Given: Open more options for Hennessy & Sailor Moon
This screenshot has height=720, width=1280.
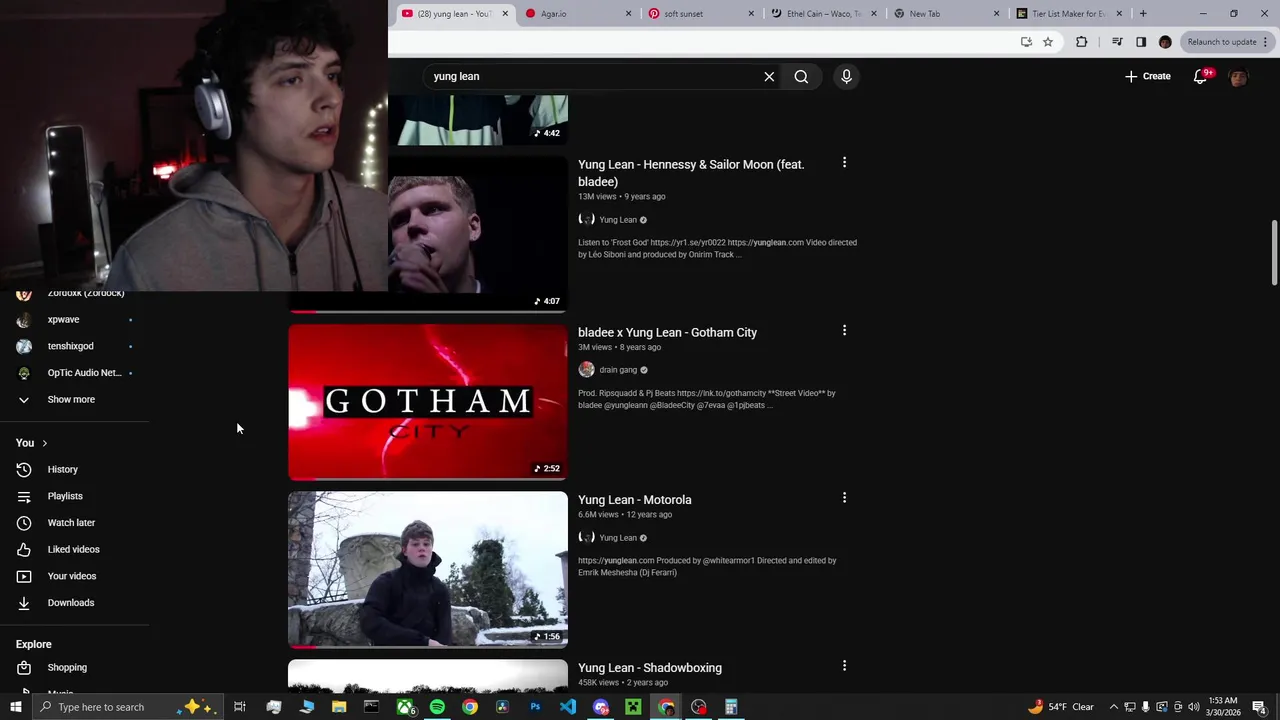Looking at the screenshot, I should [844, 162].
